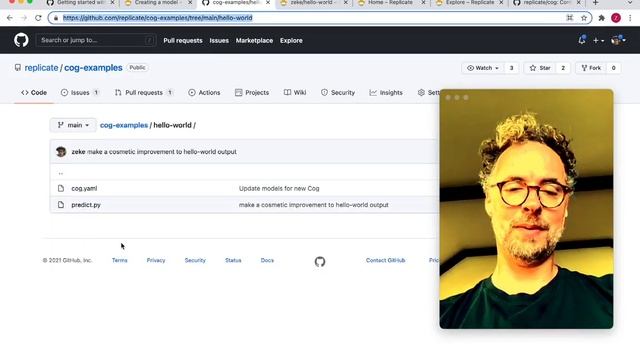Bookmark this page with the star icon
The image size is (640, 360).
pyautogui.click(x=584, y=18)
